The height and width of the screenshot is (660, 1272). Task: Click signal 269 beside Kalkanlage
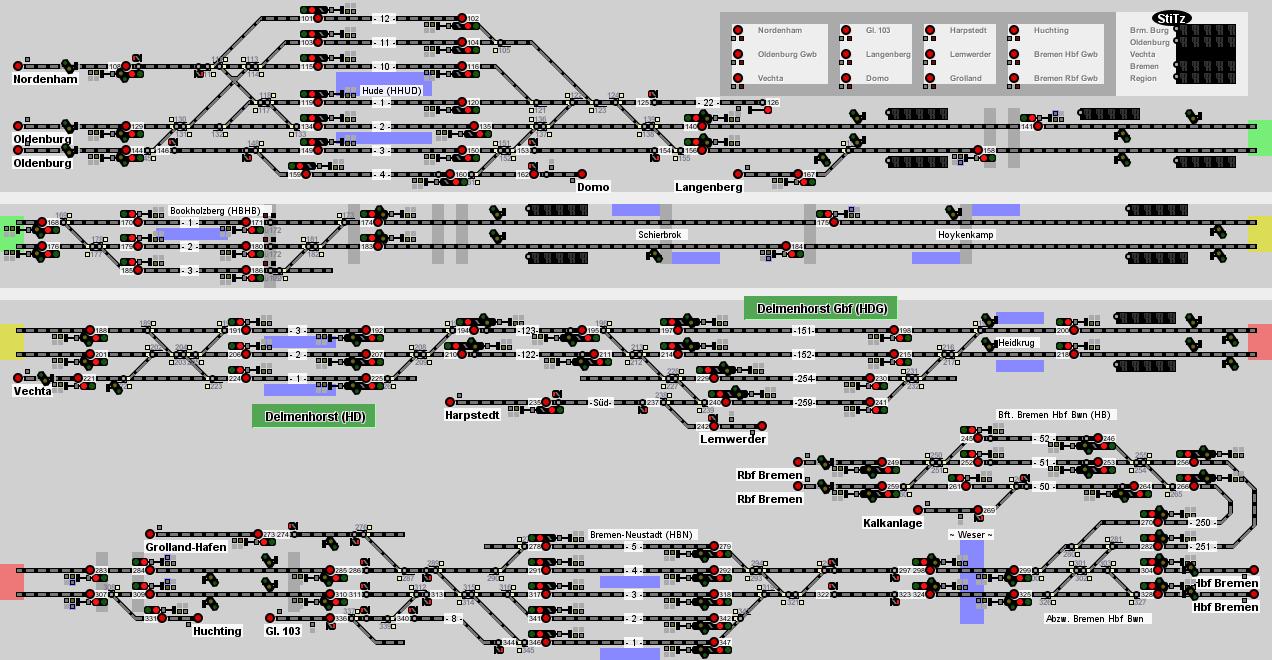tap(978, 511)
